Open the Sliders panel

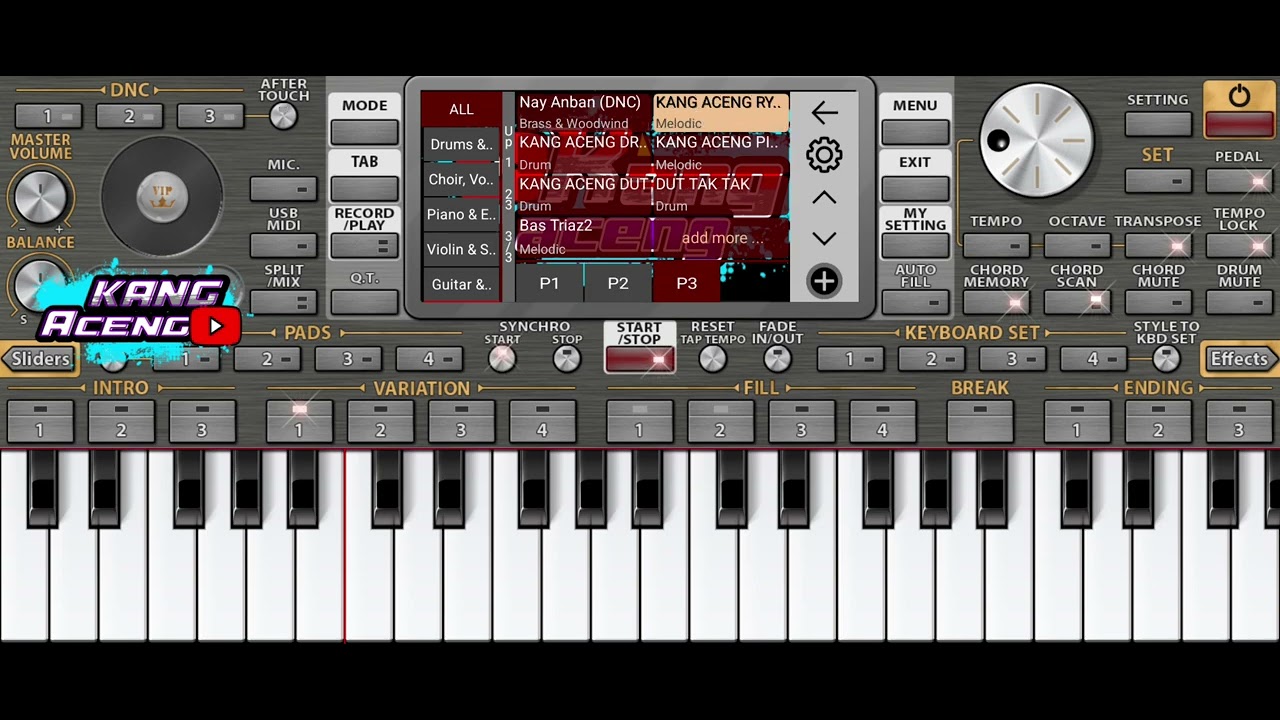coord(40,359)
